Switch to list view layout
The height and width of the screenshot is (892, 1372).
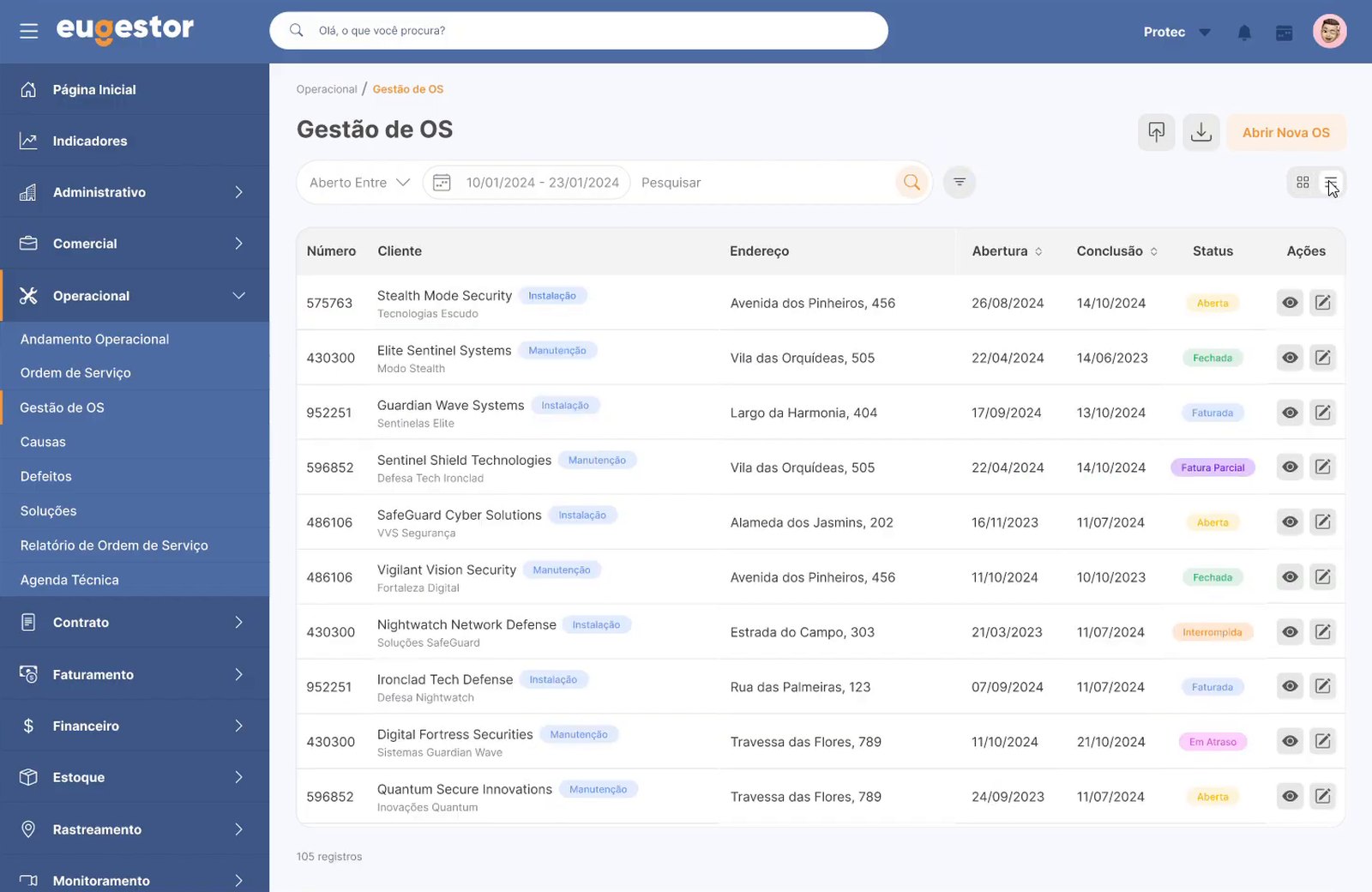pos(1330,182)
